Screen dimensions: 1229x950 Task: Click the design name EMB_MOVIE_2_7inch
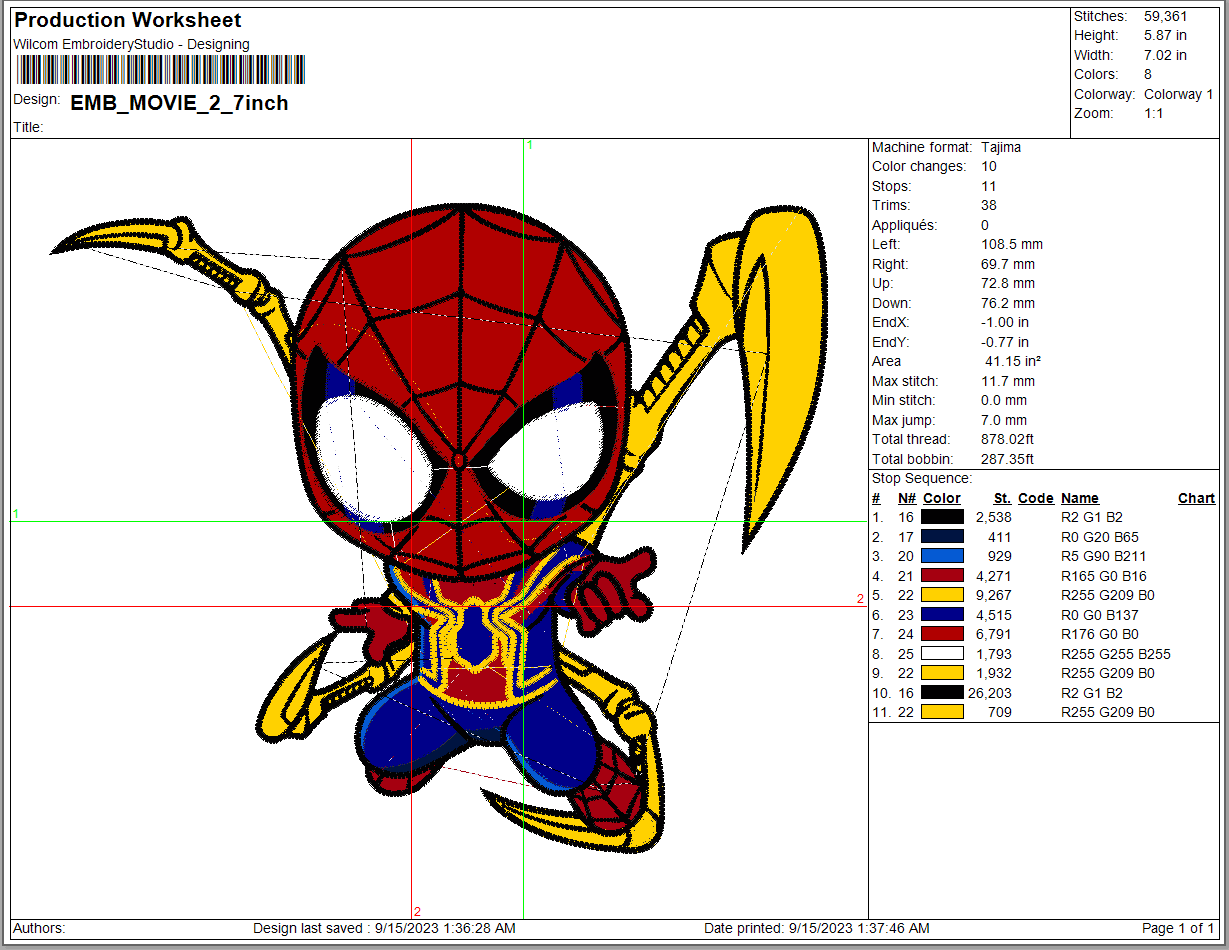[179, 103]
